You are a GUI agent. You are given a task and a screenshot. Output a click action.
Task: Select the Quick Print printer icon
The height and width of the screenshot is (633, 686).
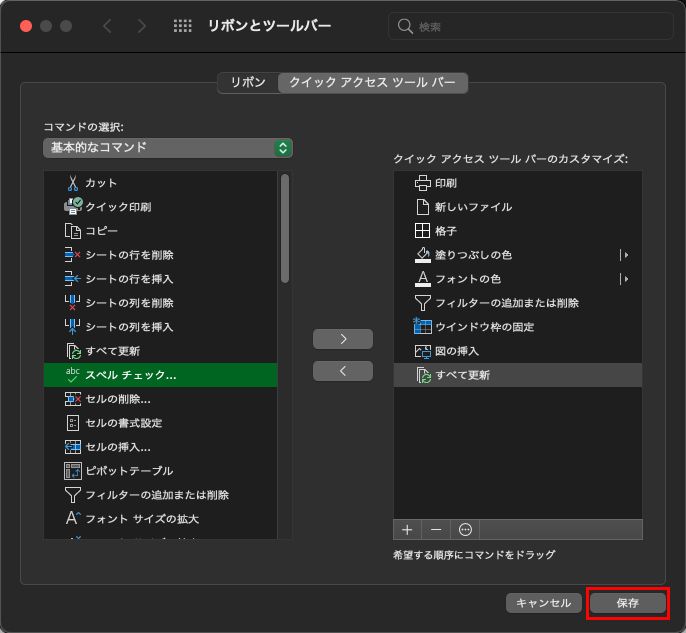coord(73,207)
